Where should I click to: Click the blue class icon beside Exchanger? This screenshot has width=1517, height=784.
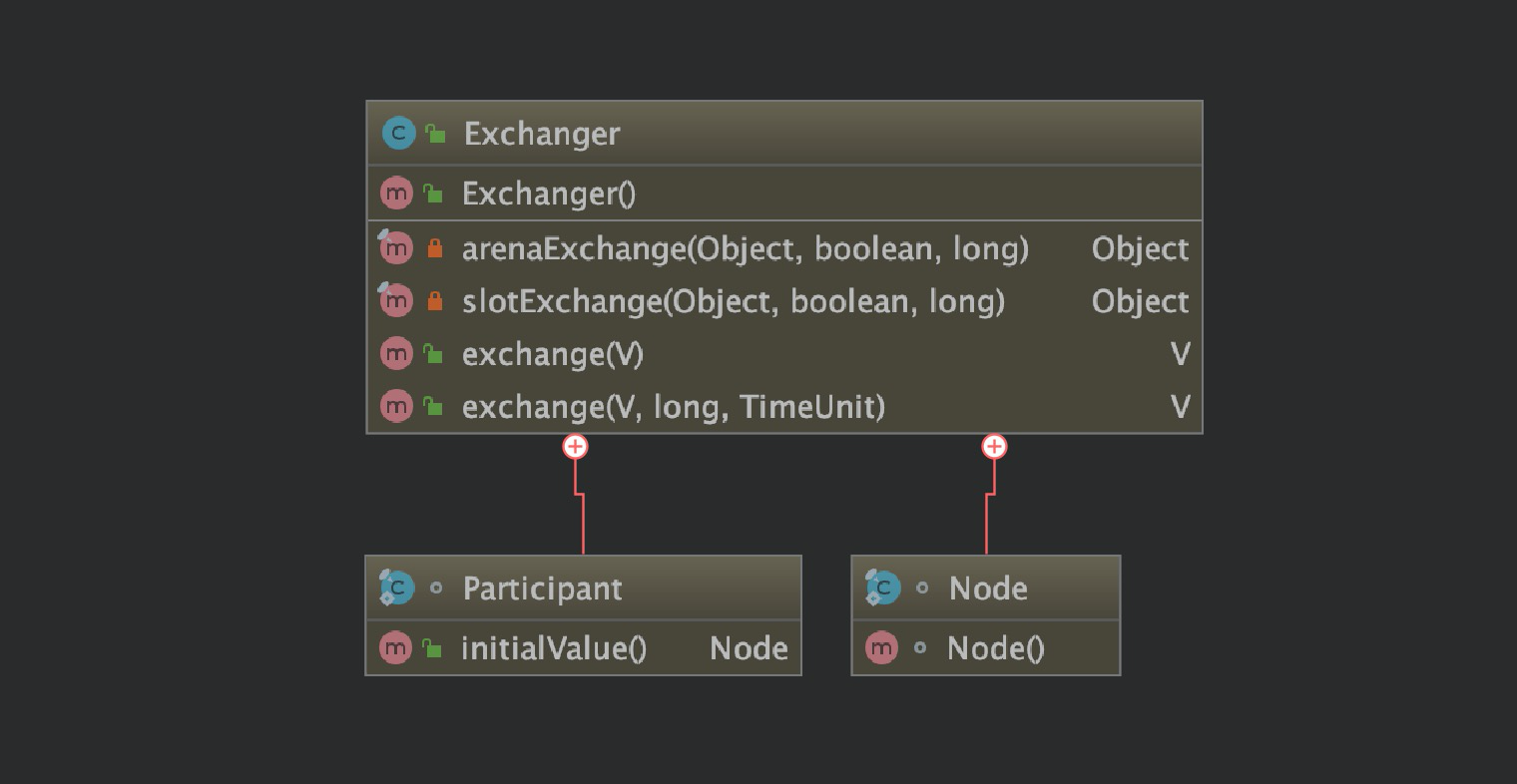coord(398,133)
